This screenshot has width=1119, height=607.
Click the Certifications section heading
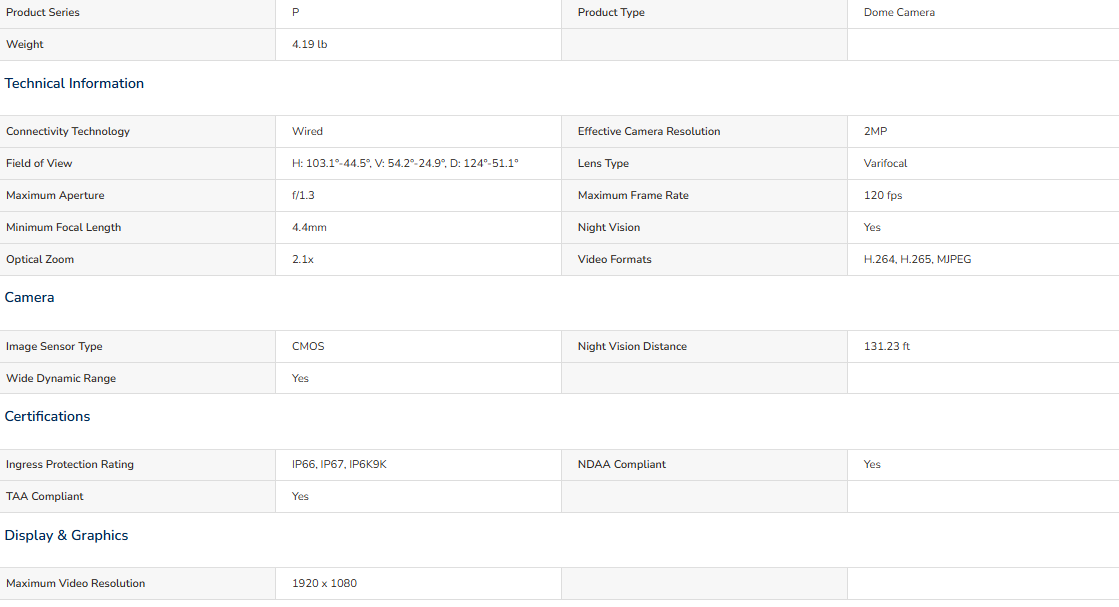(47, 417)
